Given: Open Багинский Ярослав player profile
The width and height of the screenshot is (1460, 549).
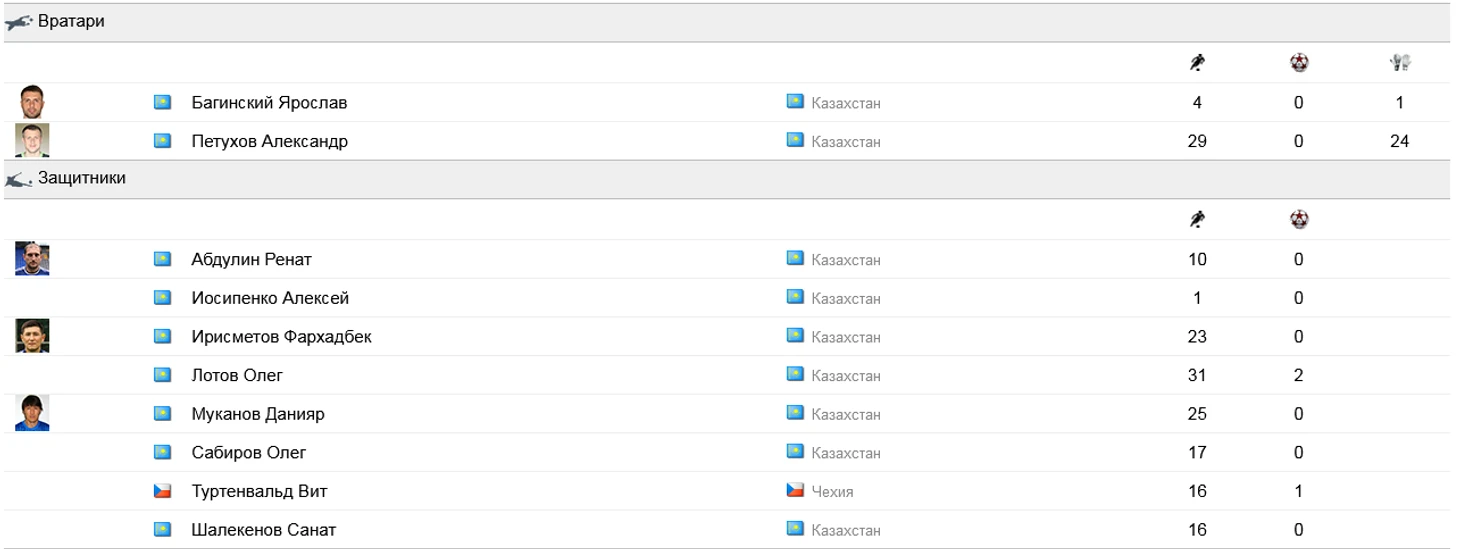Looking at the screenshot, I should 269,103.
